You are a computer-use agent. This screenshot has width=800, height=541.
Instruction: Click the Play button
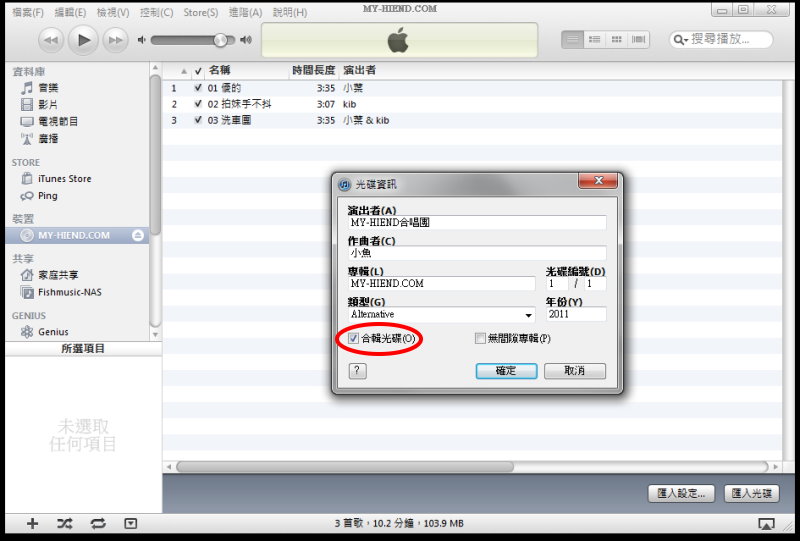click(84, 40)
